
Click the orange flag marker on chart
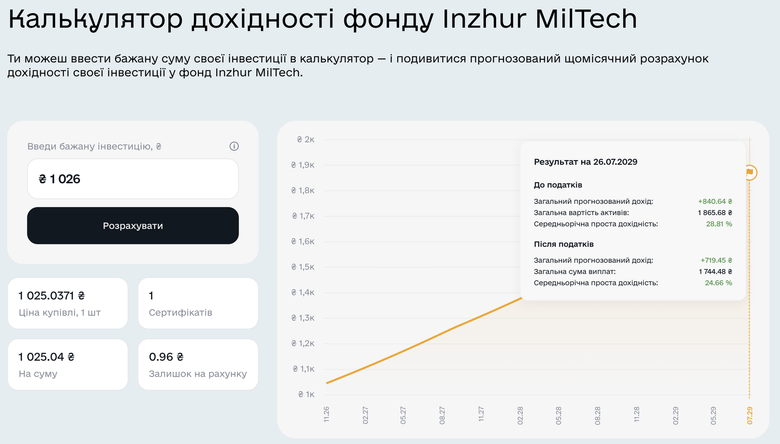tap(750, 173)
